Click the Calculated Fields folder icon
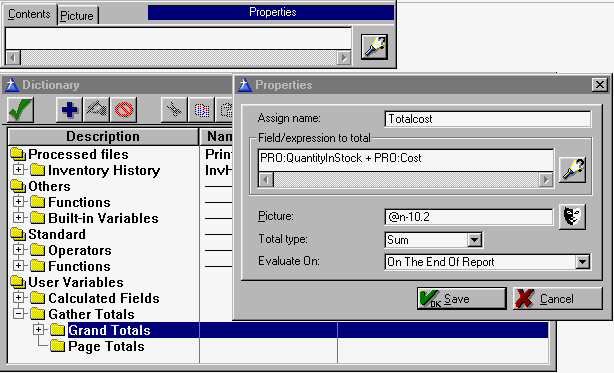The image size is (614, 373). [x=38, y=298]
